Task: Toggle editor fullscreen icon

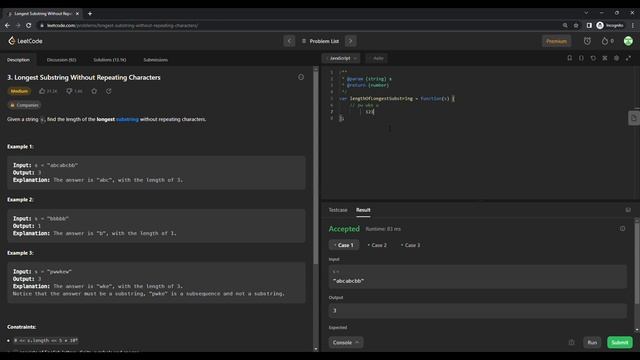Action: click(x=628, y=58)
